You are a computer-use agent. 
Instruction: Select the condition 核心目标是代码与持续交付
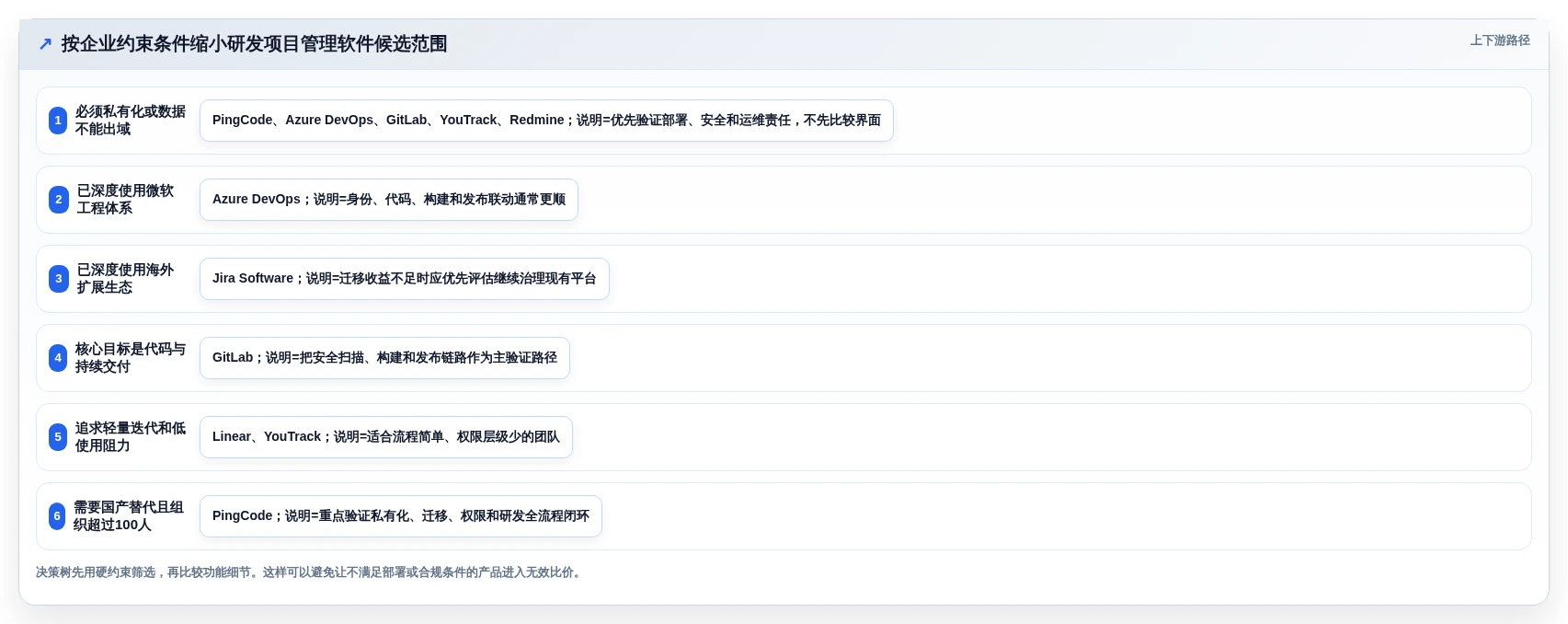pyautogui.click(x=131, y=358)
